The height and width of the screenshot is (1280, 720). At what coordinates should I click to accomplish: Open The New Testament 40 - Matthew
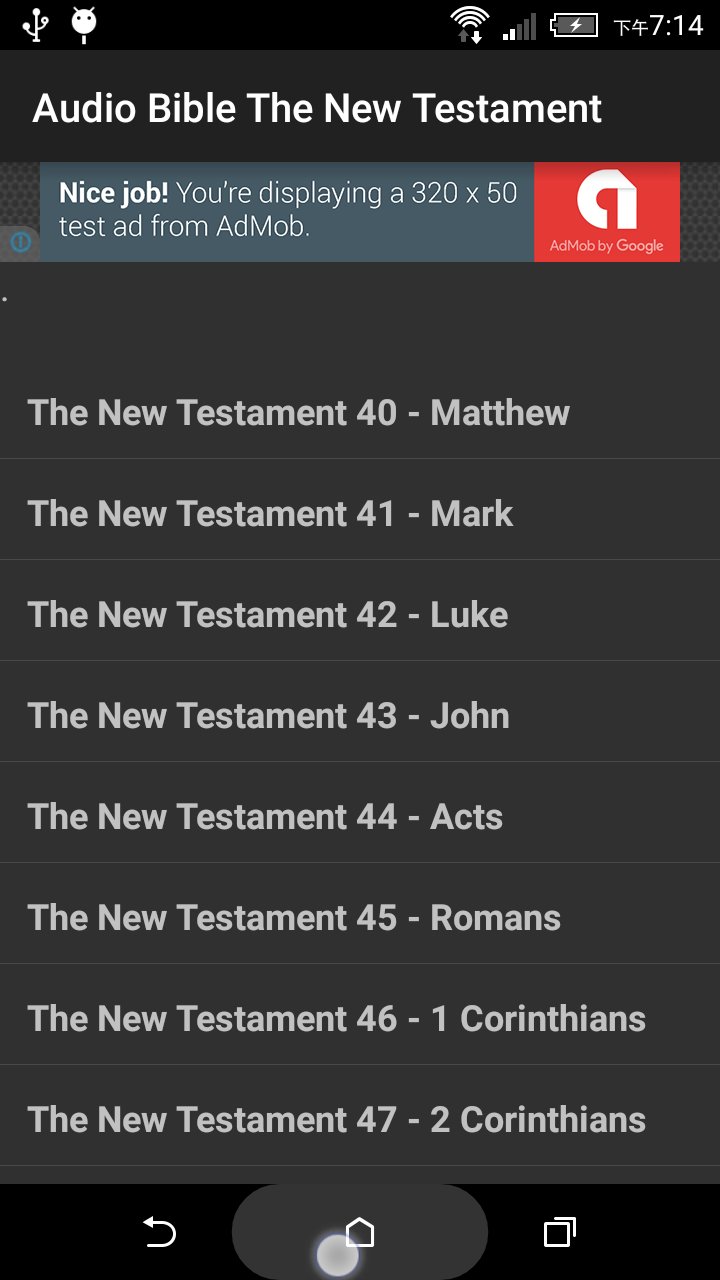pos(298,413)
